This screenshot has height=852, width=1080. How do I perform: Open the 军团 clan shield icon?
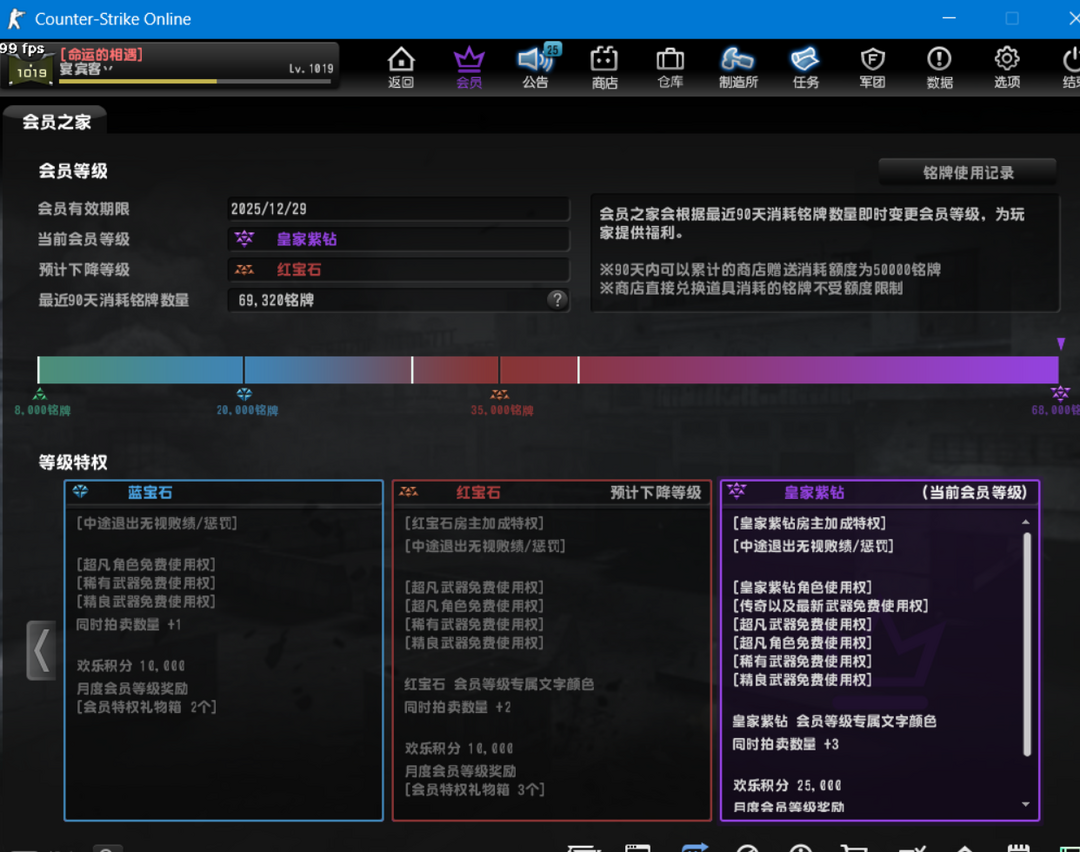click(x=872, y=66)
